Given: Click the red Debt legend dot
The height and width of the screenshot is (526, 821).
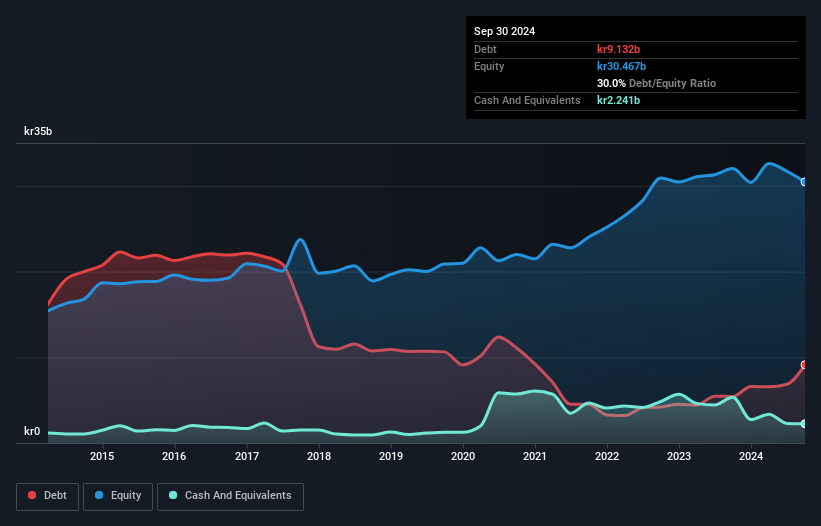Looking at the screenshot, I should 32,495.
